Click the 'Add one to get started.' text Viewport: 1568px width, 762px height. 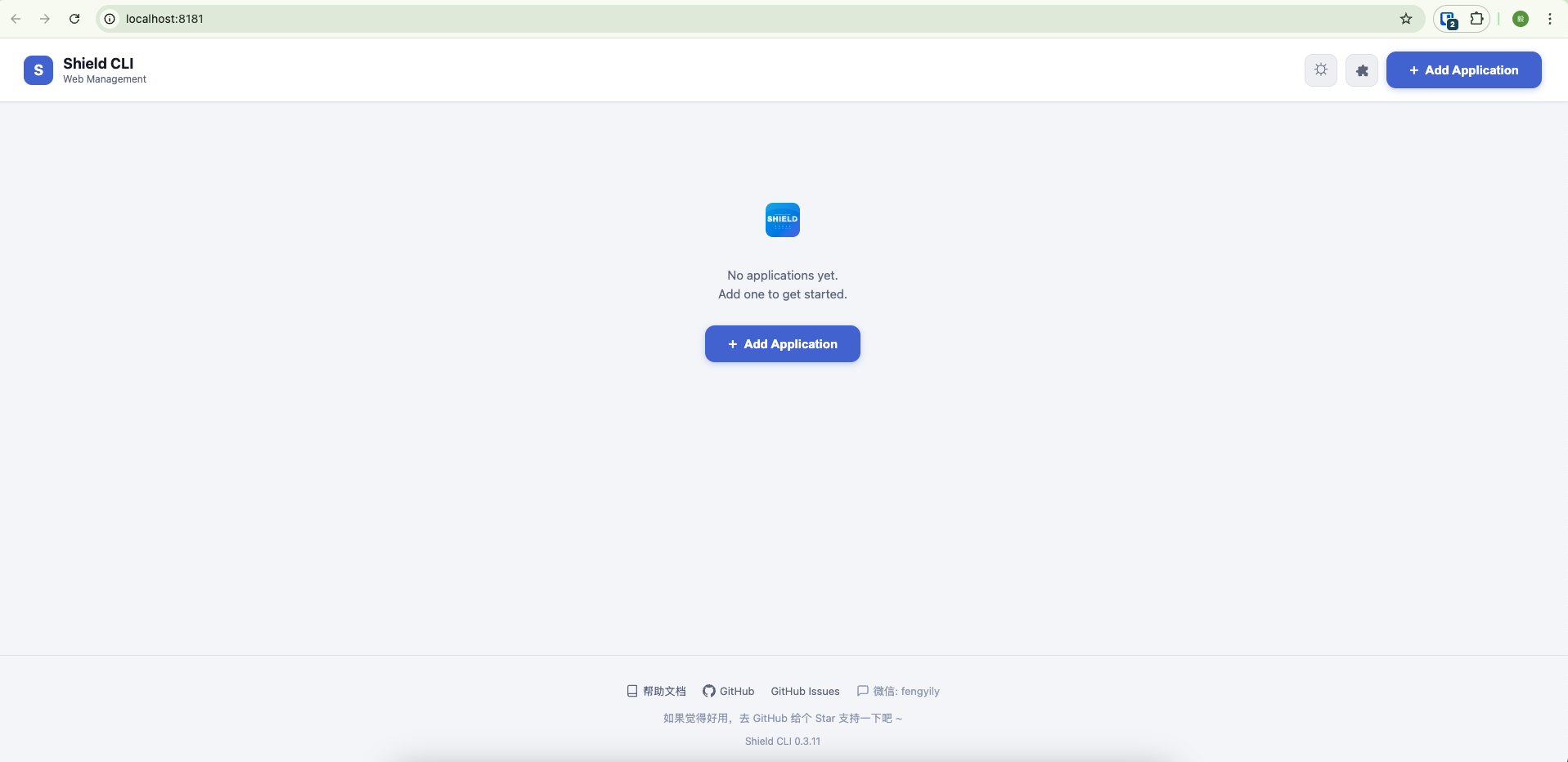pos(783,294)
